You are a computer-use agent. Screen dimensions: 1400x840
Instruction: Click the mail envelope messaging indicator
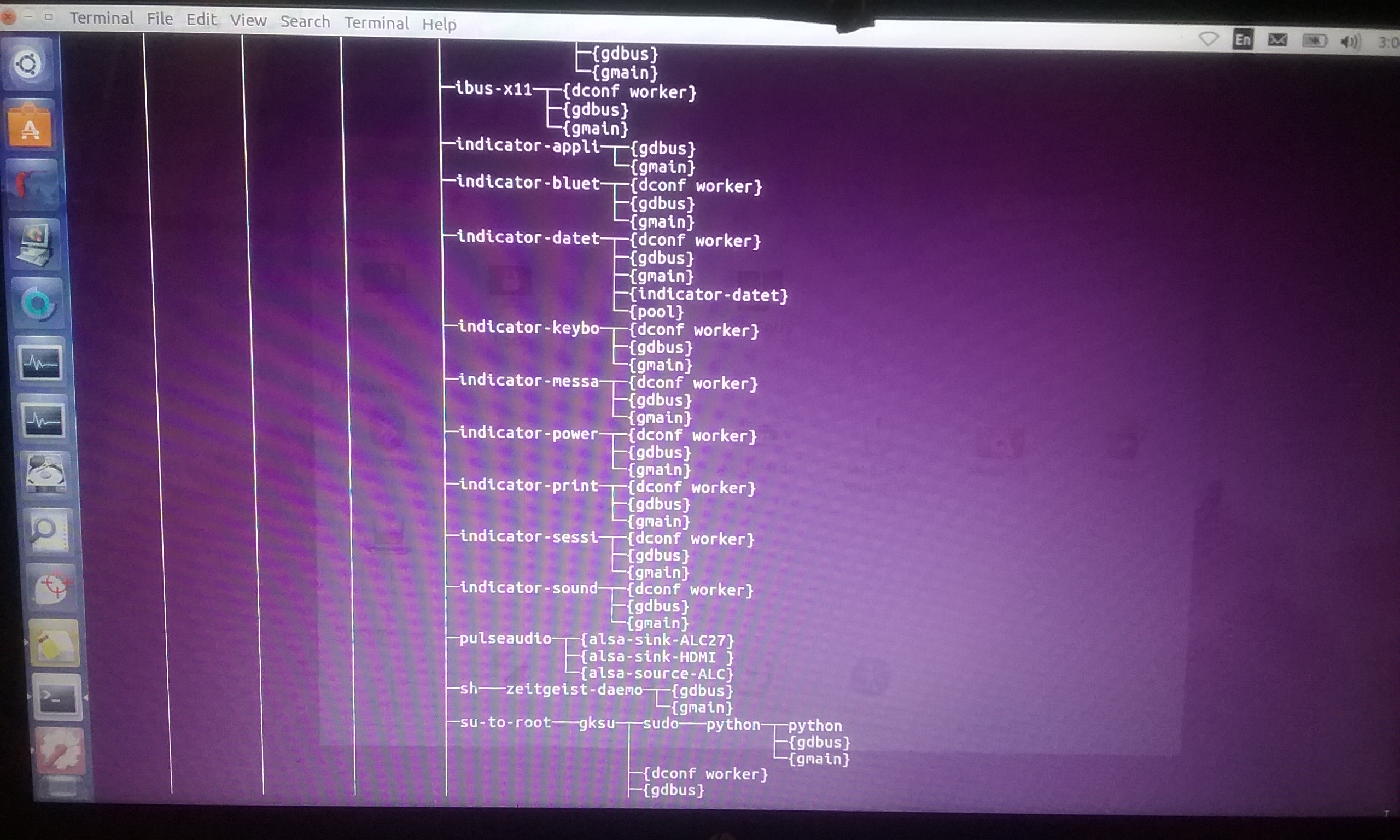pos(1277,40)
